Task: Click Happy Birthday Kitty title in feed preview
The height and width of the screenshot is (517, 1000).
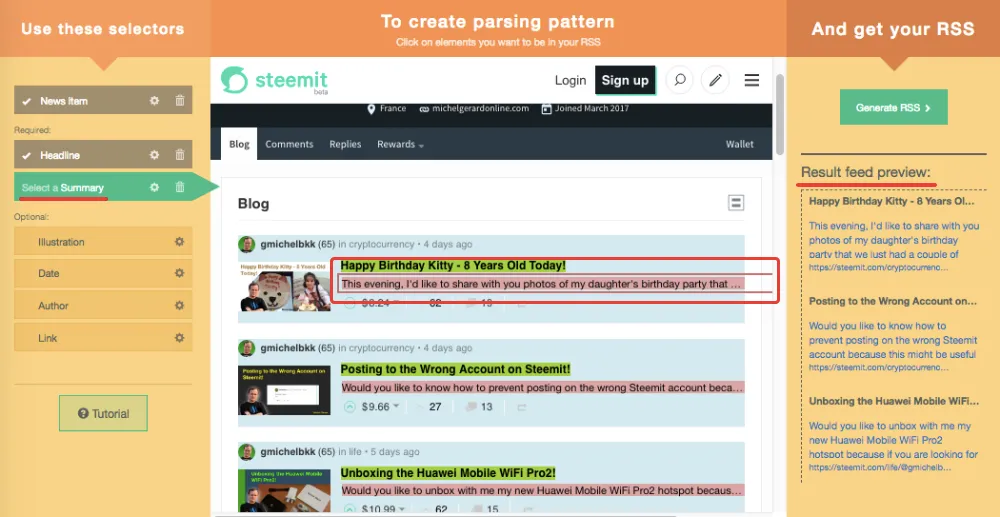Action: [x=892, y=201]
